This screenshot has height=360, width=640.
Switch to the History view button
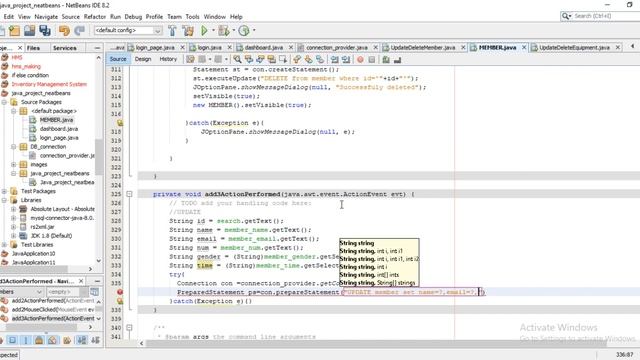(x=168, y=59)
